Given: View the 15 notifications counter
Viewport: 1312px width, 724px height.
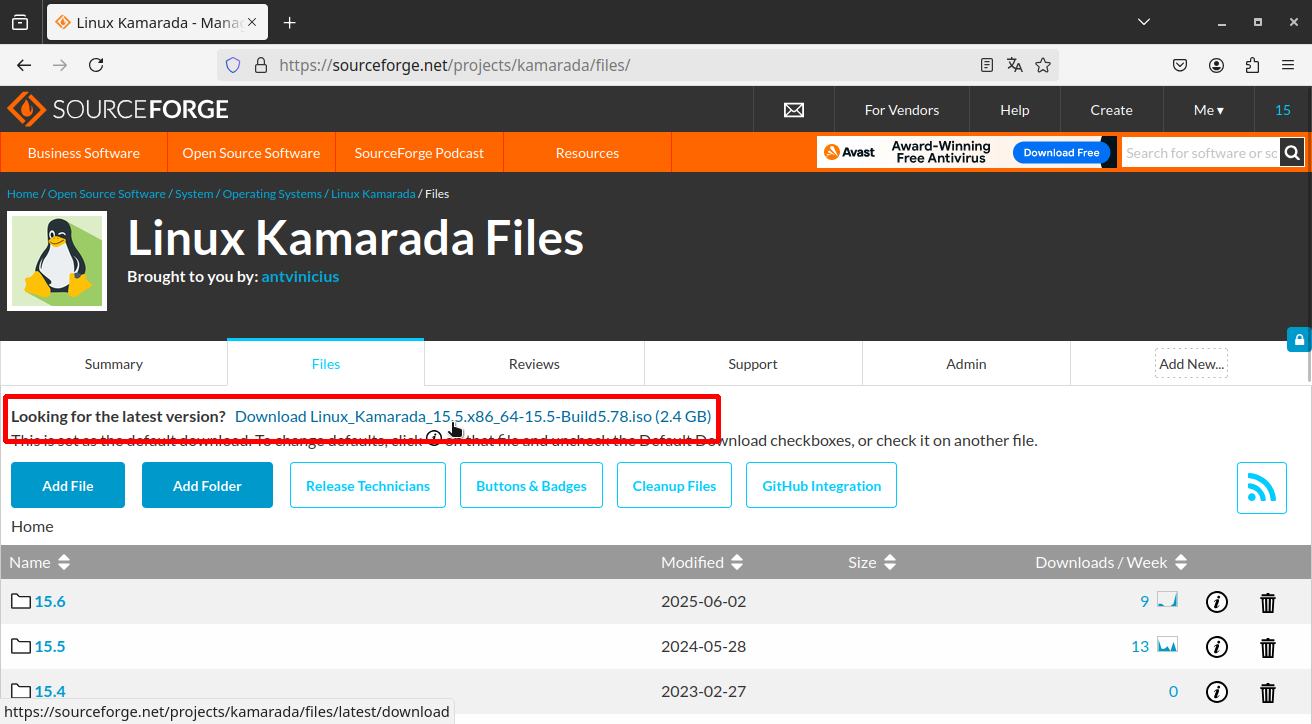Looking at the screenshot, I should [1283, 110].
